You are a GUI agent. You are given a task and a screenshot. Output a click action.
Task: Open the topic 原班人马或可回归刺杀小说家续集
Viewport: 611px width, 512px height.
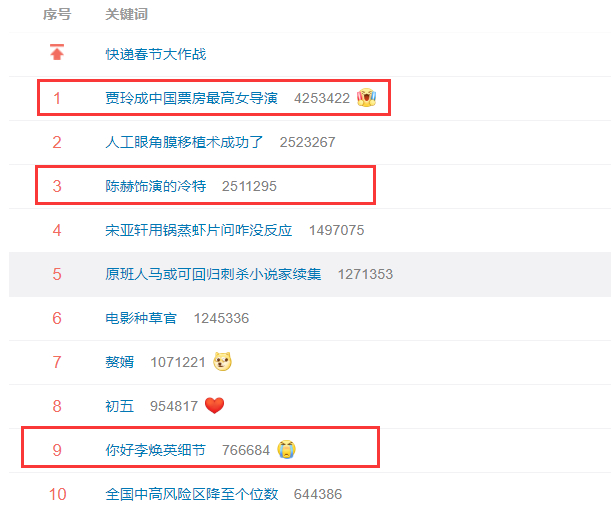[x=213, y=274]
